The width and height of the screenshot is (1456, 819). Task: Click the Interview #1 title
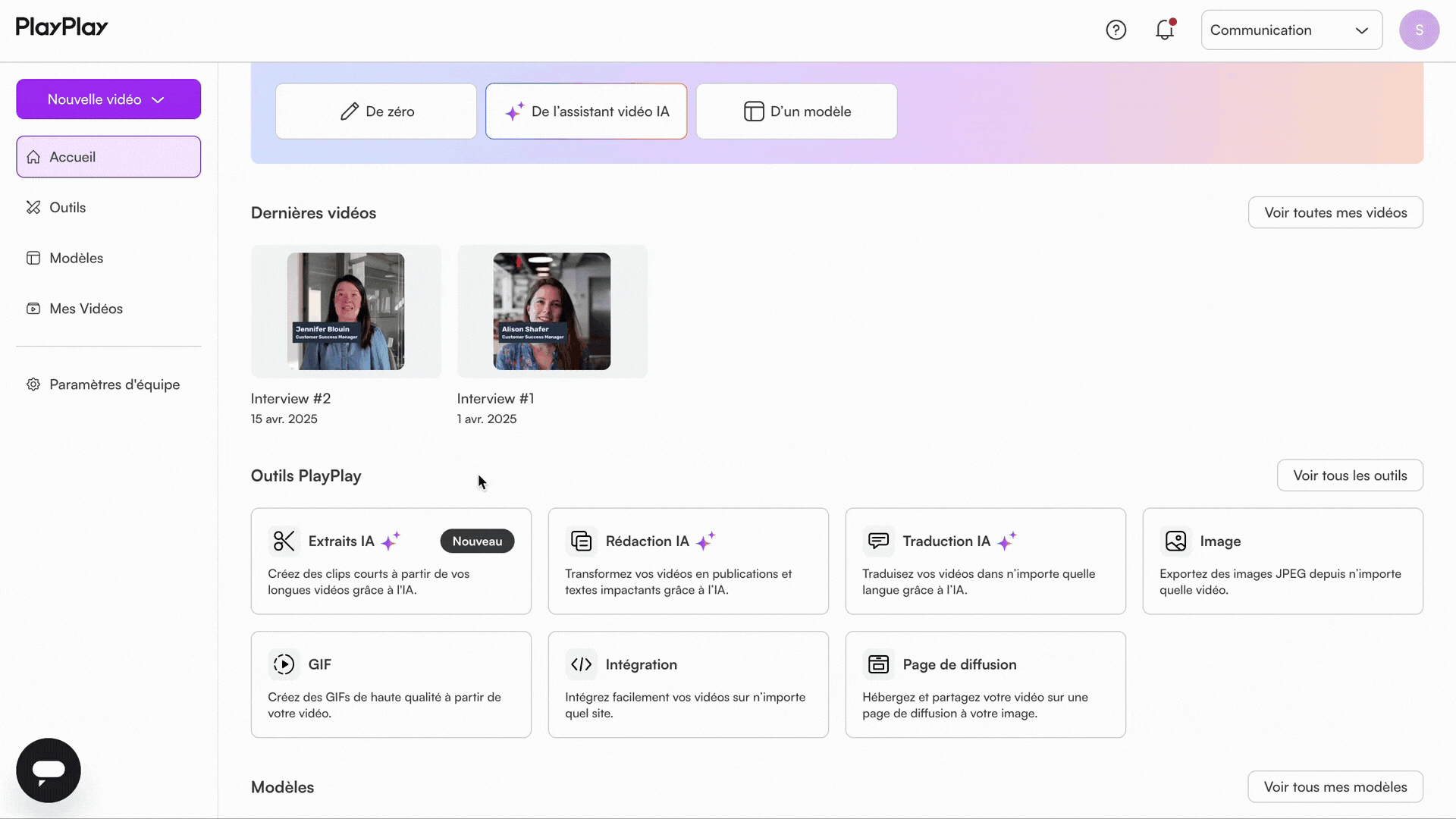pyautogui.click(x=495, y=399)
